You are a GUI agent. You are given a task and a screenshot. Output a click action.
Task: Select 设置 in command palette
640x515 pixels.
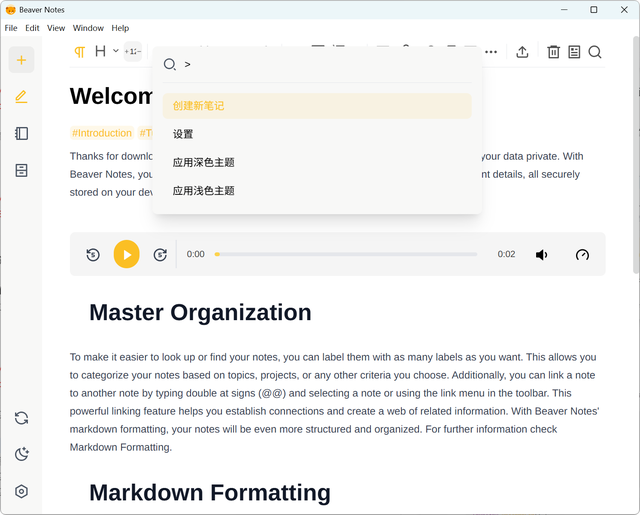[x=317, y=134]
